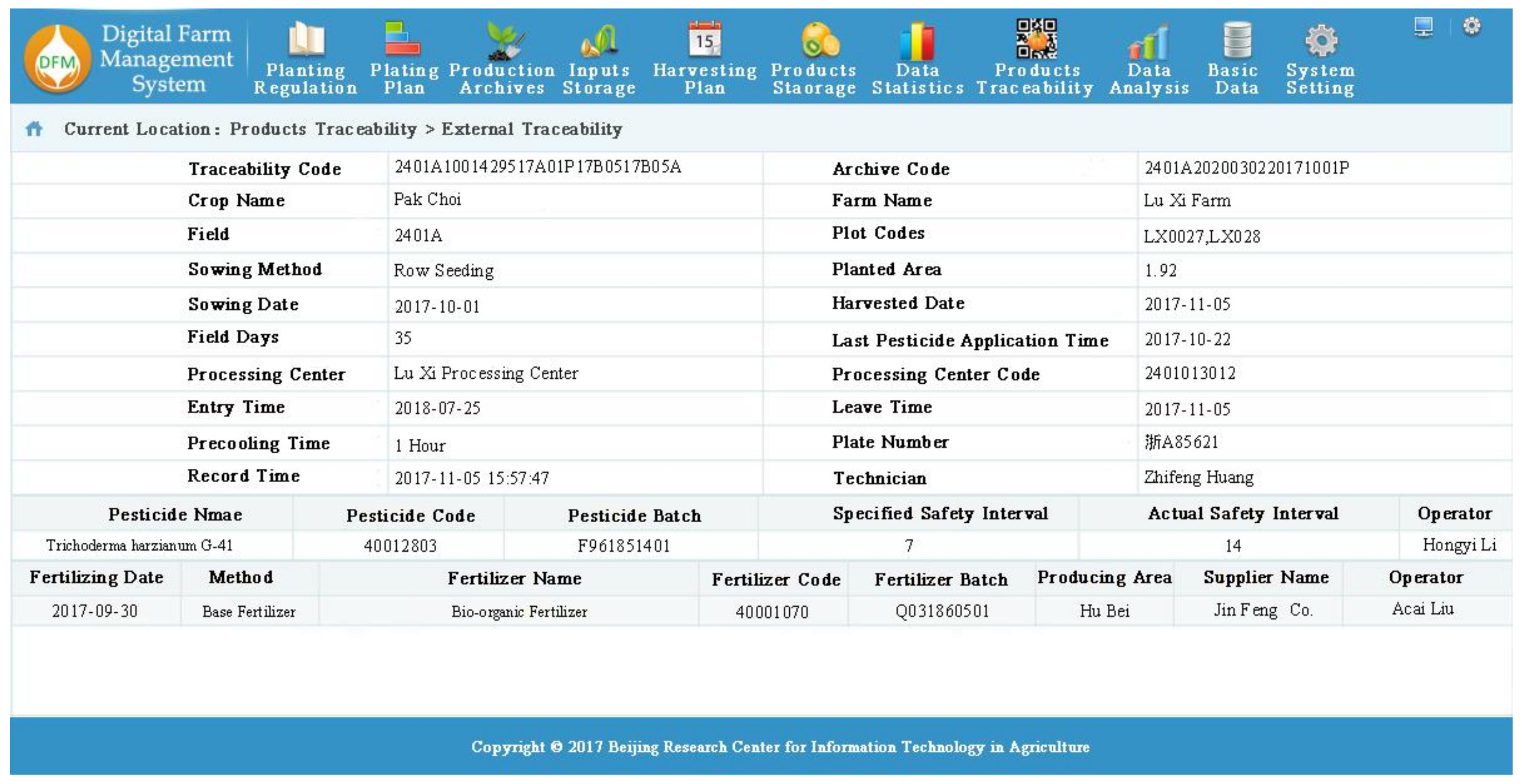
Task: Click the Products Staorage fruit icon
Action: tap(819, 40)
